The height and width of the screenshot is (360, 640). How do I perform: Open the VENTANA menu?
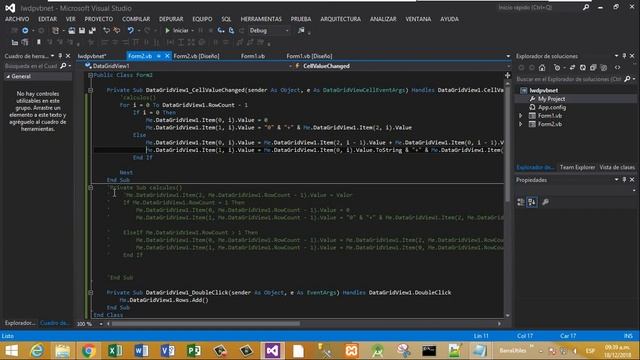click(x=418, y=19)
